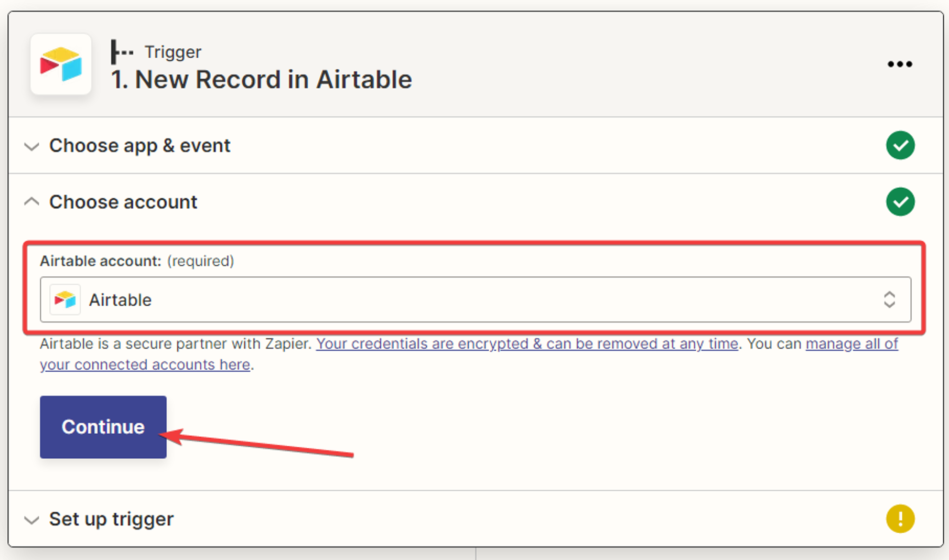Click yellow warning icon on Set up trigger
The image size is (949, 560).
[x=900, y=519]
